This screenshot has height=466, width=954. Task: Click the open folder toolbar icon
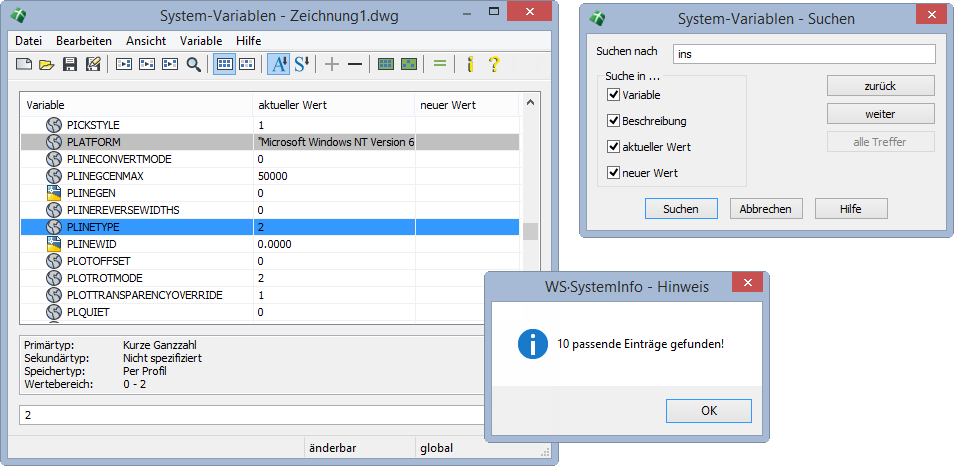tap(46, 65)
